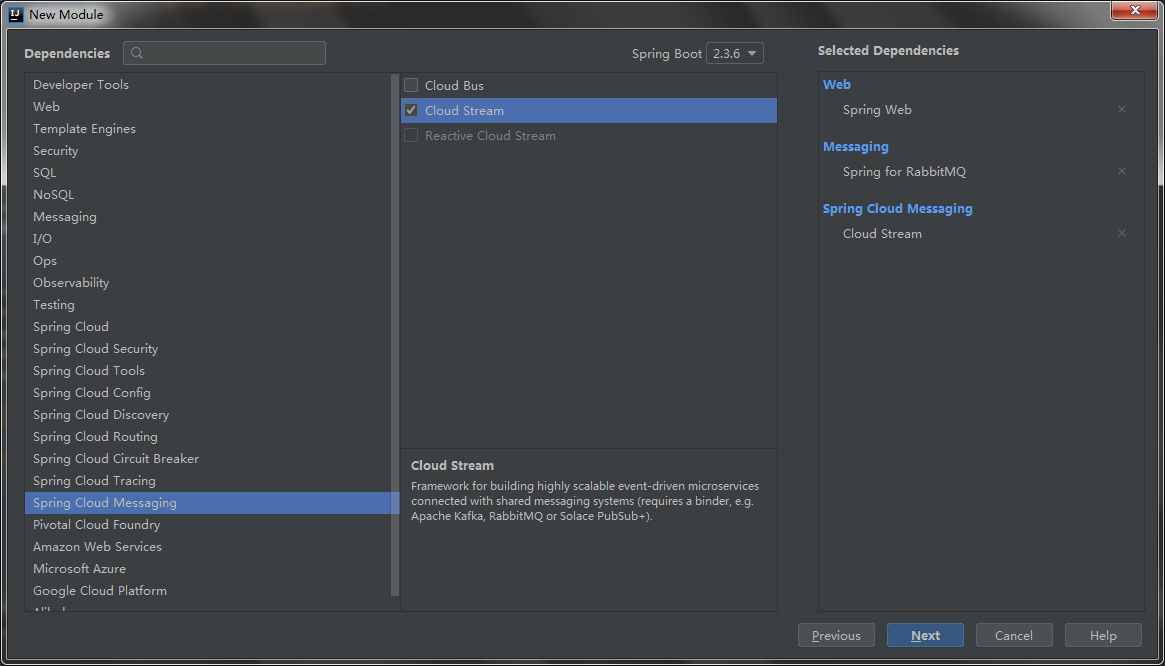Screen dimensions: 1165x666
Task: Click the Reactive Cloud Stream label
Action: (x=490, y=136)
